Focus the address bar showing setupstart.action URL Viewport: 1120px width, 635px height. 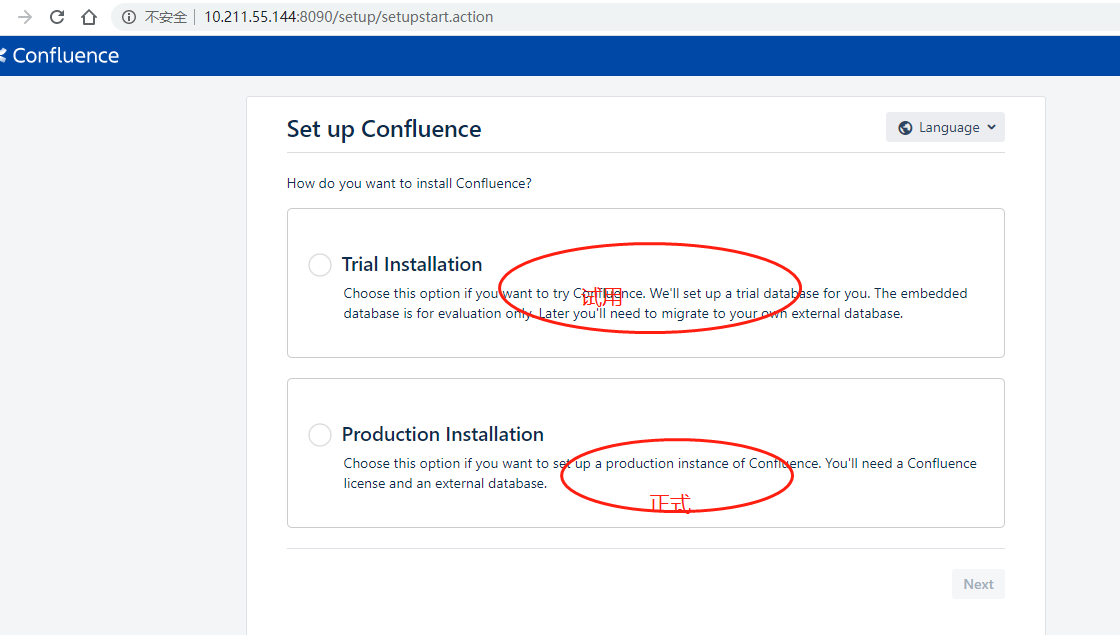348,17
